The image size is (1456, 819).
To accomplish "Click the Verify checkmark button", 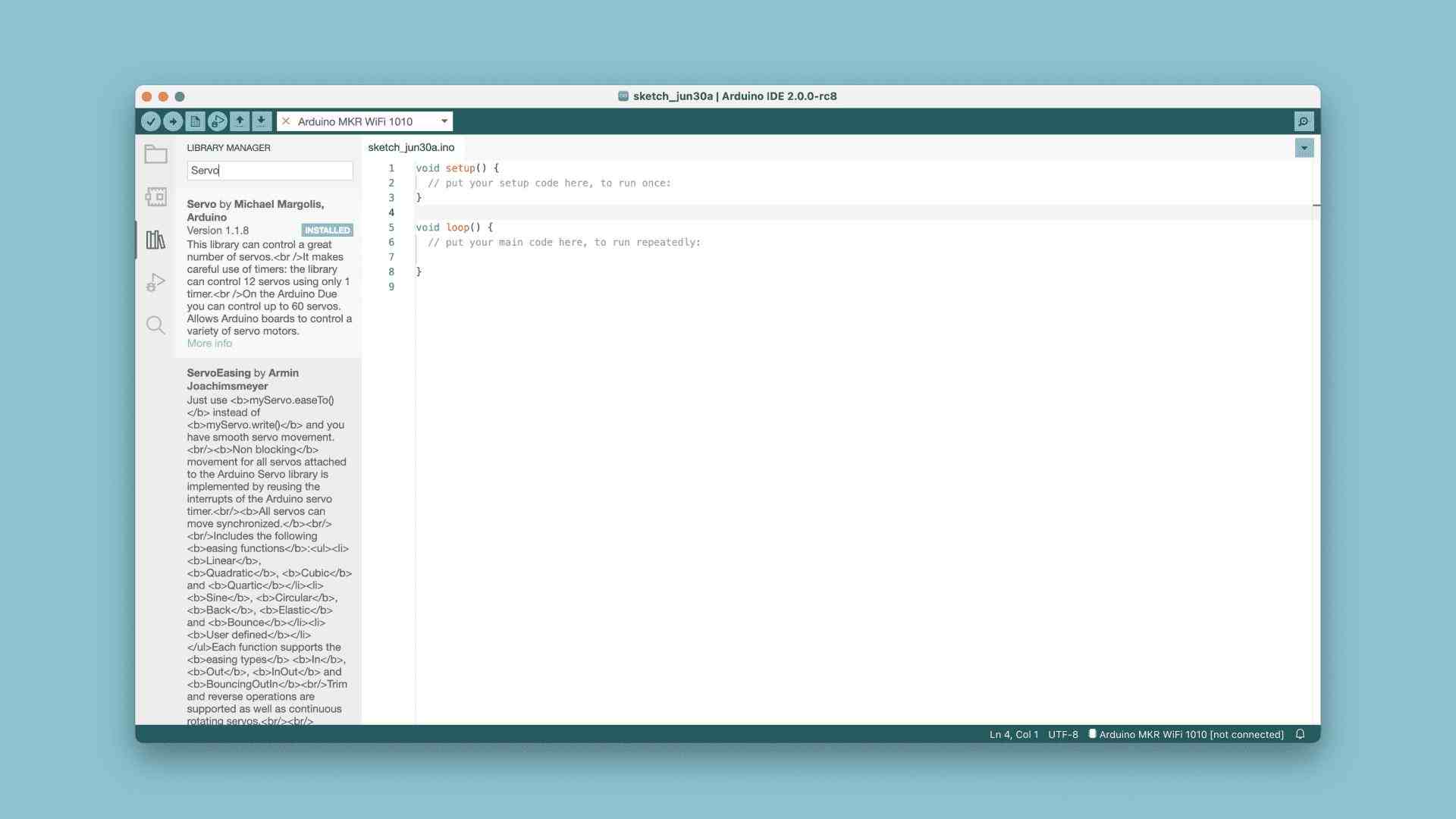I will pyautogui.click(x=150, y=121).
